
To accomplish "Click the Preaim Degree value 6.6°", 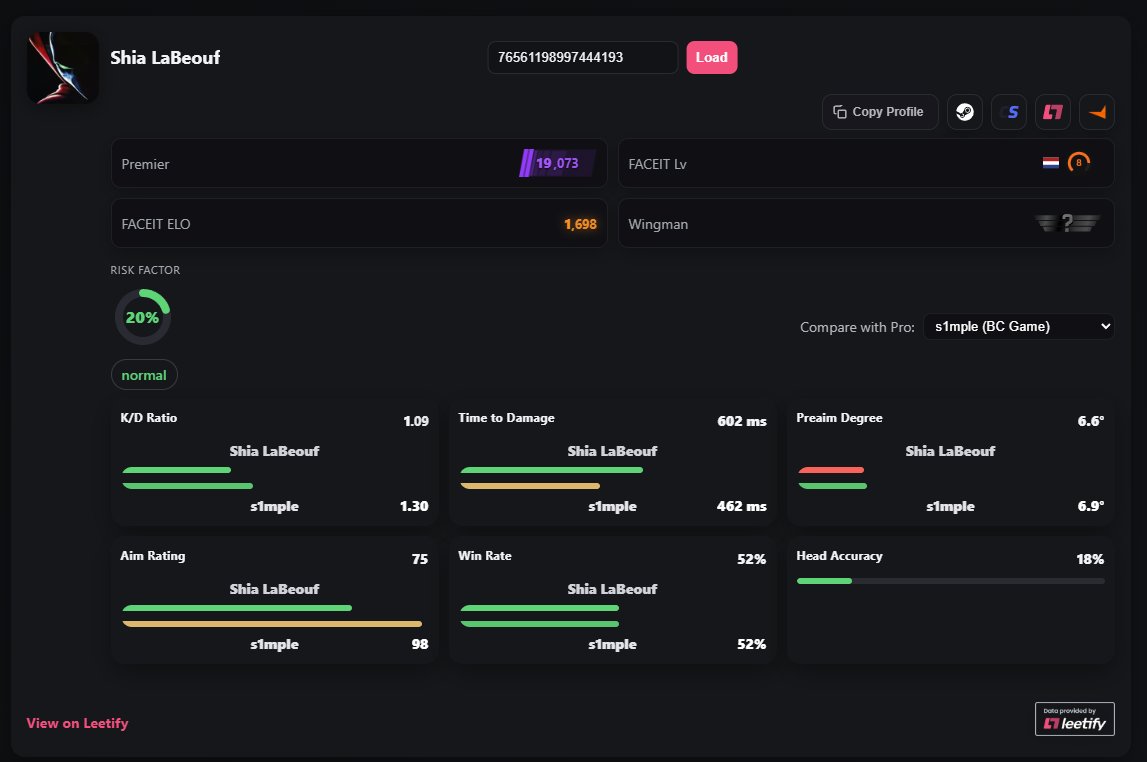I will pos(1091,421).
